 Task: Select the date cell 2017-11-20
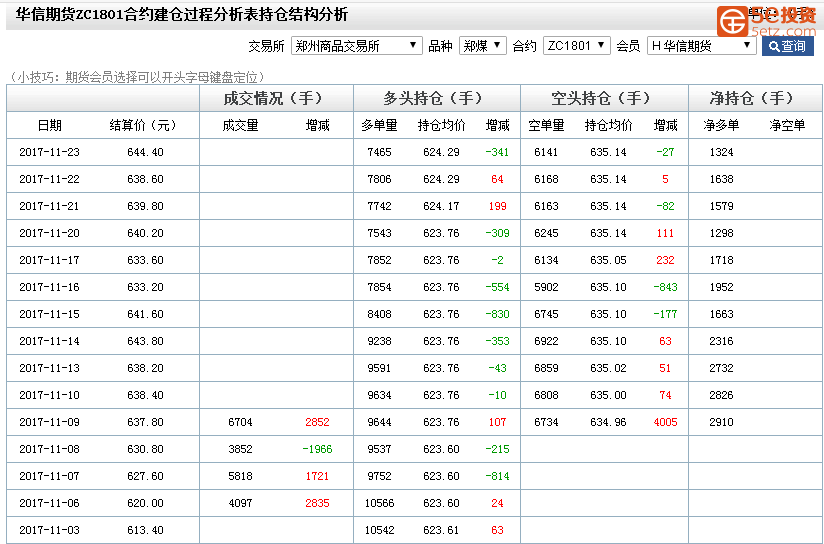(49, 233)
